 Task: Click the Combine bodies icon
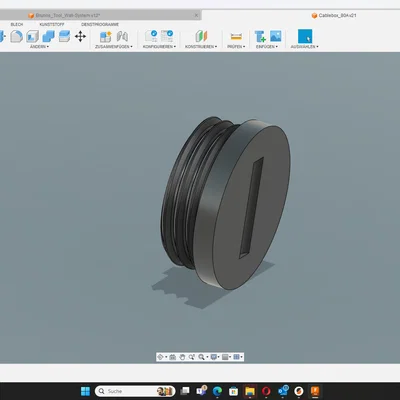click(49, 36)
